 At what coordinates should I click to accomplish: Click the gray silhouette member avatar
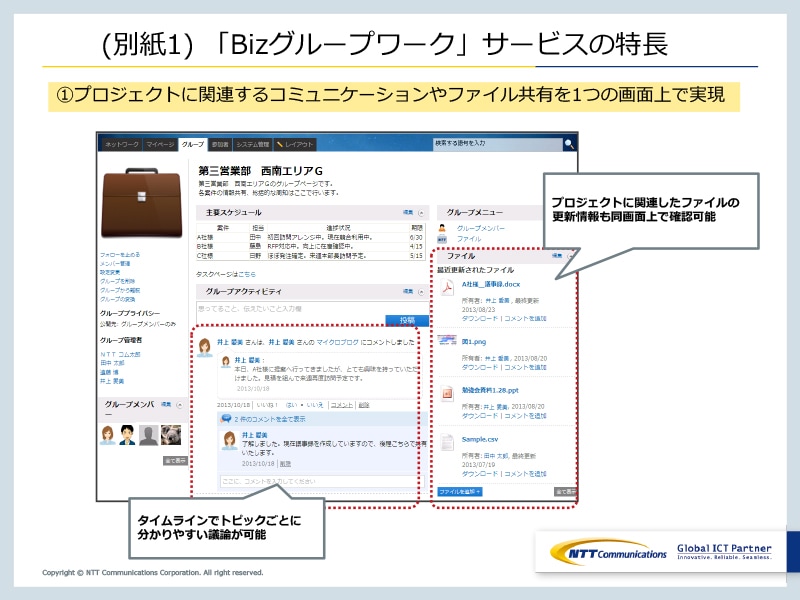click(x=148, y=435)
